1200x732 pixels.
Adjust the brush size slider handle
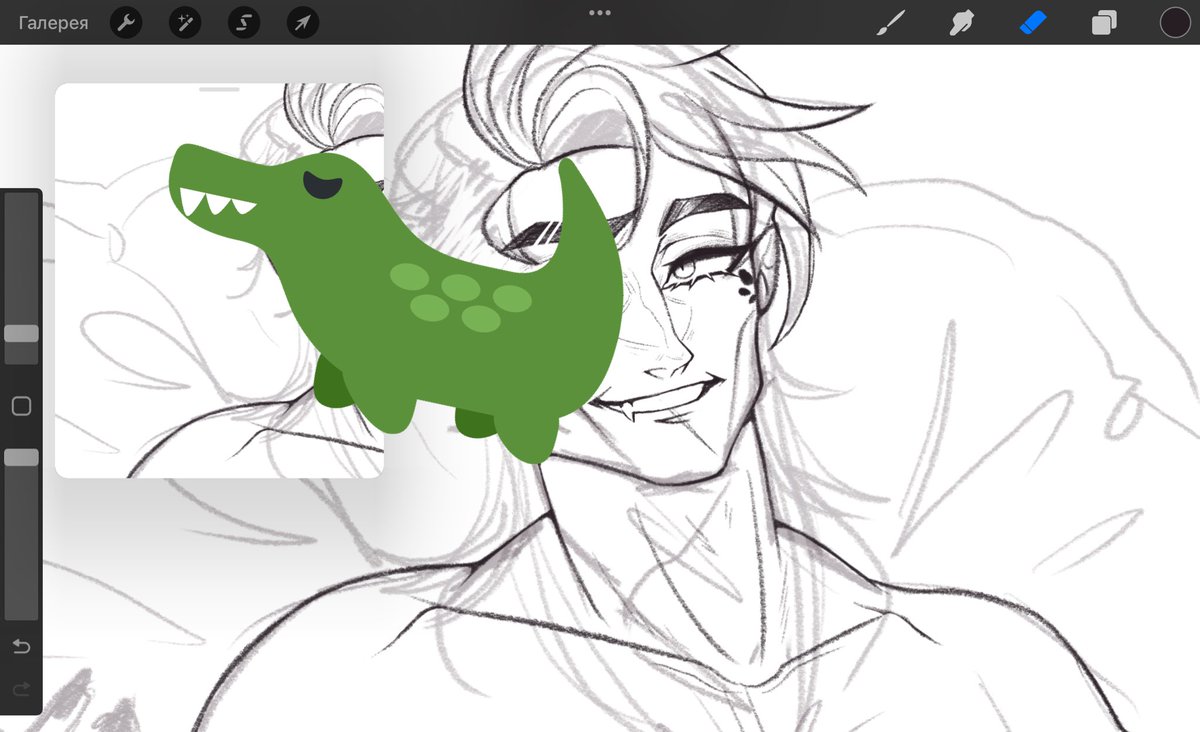21,333
